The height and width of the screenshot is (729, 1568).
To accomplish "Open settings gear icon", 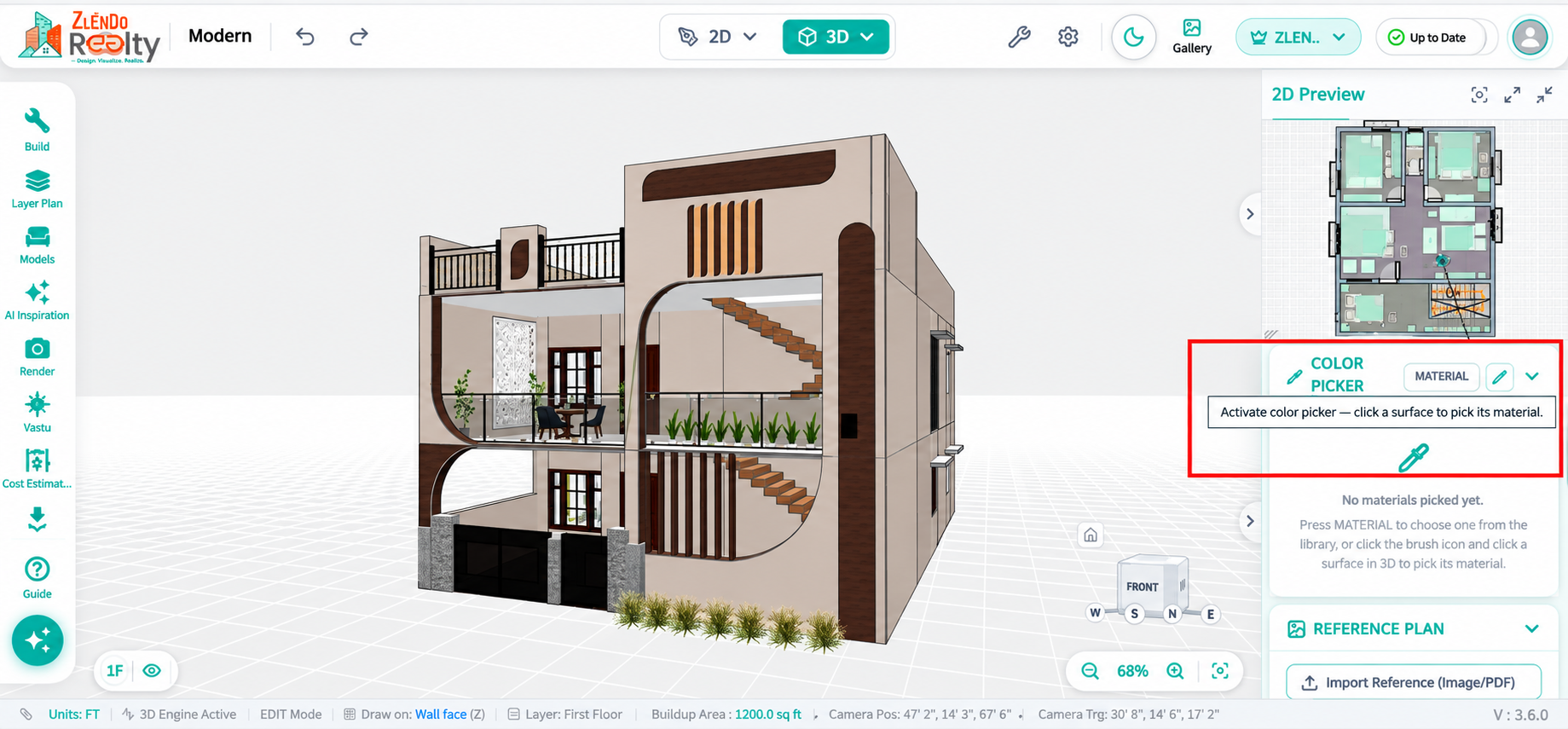I will pos(1068,37).
